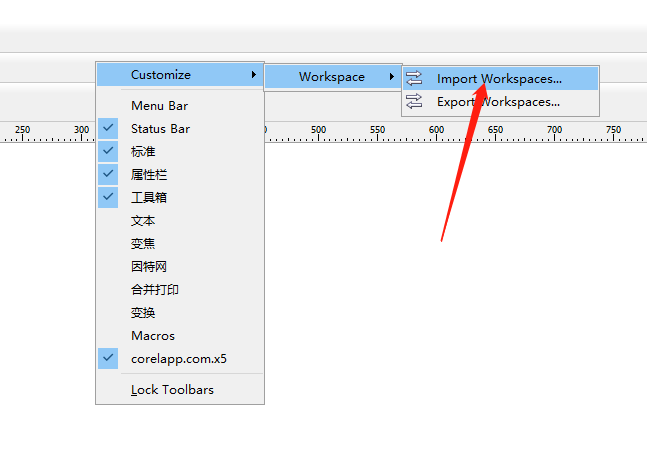Click the Import Workspaces arrows icon
Screen dimensions: 647x468
(414, 78)
